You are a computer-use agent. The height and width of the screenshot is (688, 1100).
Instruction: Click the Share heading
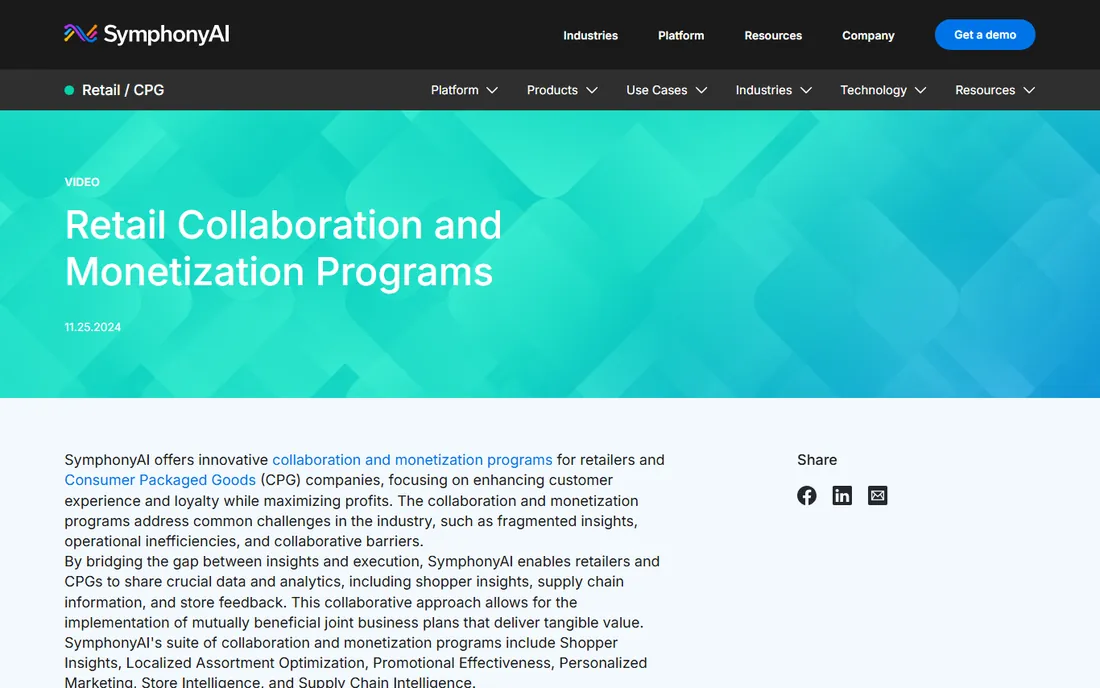tap(817, 460)
